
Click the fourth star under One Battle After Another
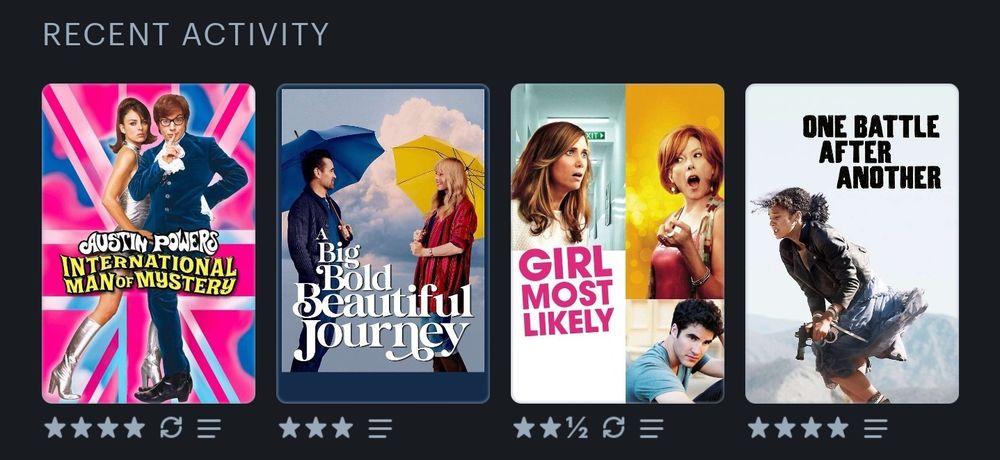(837, 427)
